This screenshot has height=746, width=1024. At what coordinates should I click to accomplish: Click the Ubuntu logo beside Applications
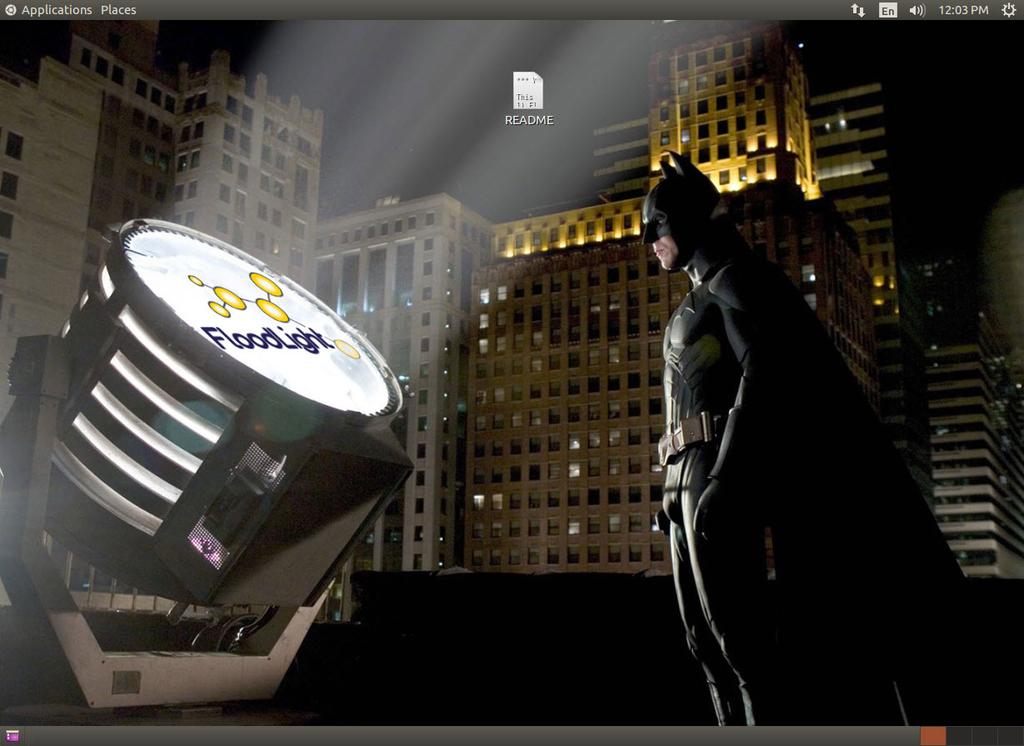(x=10, y=10)
